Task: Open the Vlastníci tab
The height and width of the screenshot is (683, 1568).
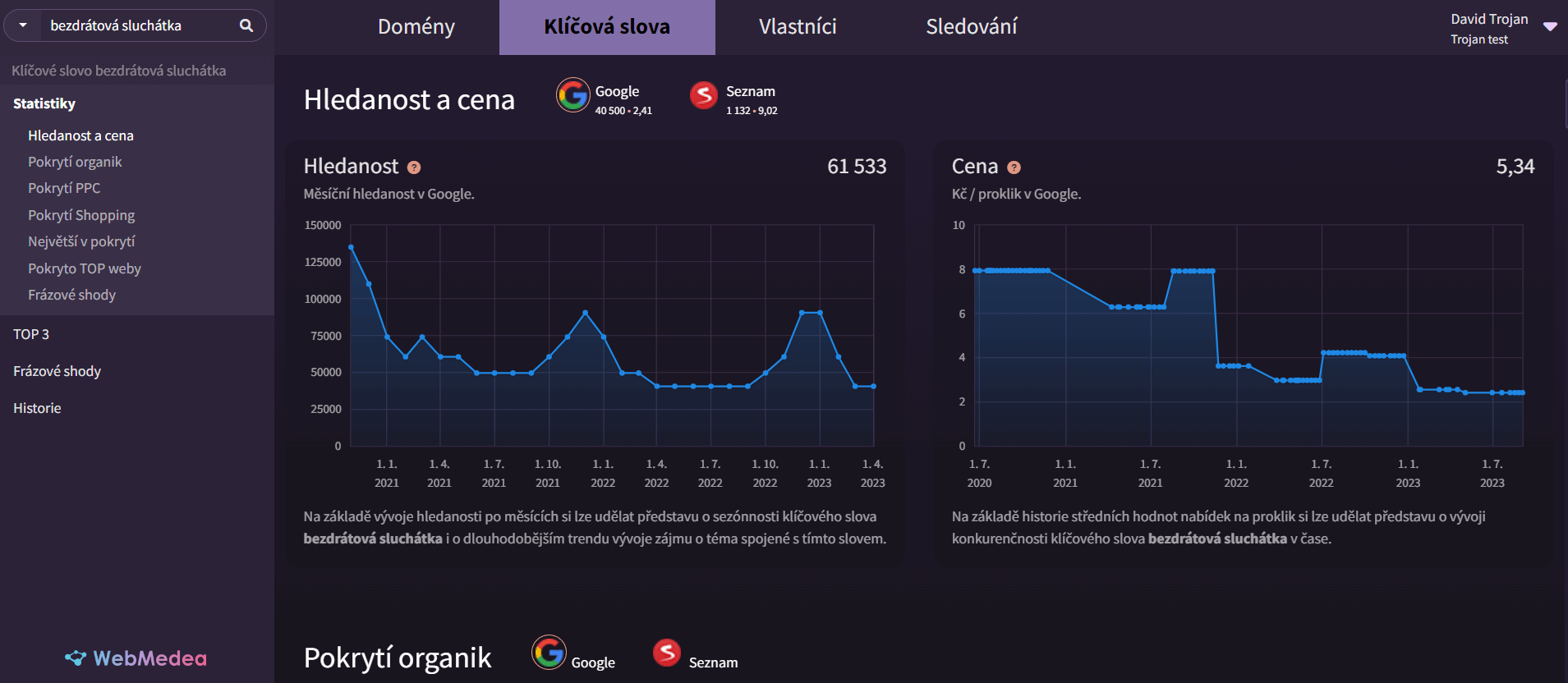Action: click(797, 27)
